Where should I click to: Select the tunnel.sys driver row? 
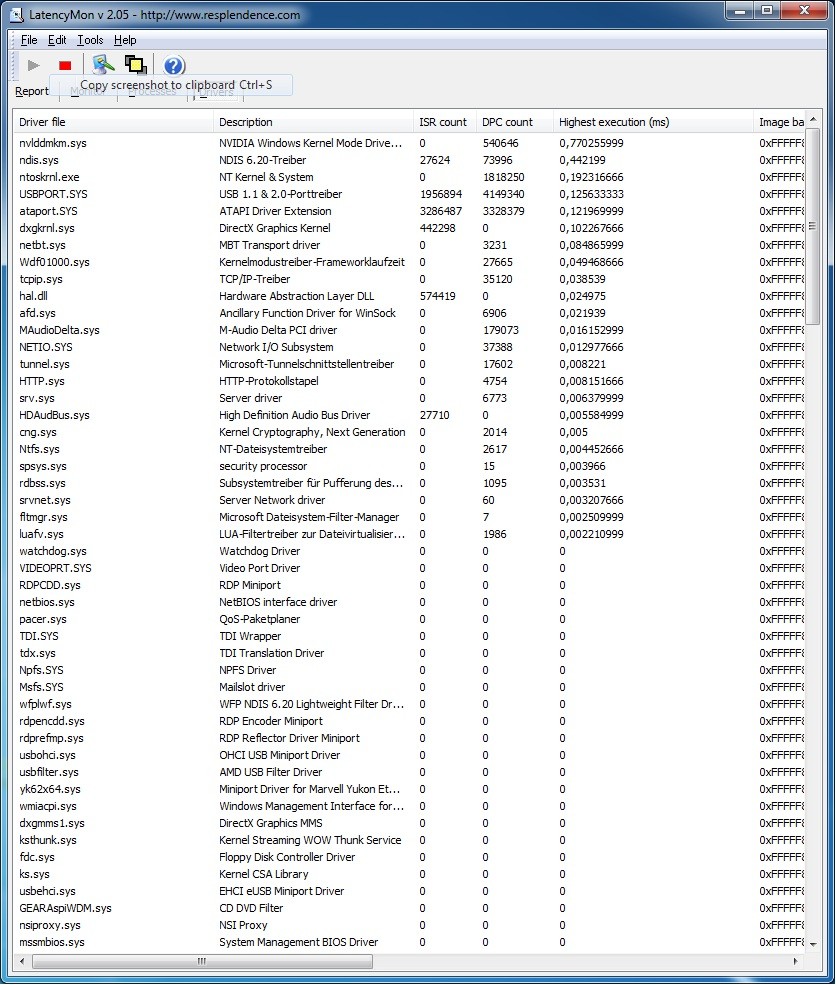pyautogui.click(x=409, y=364)
